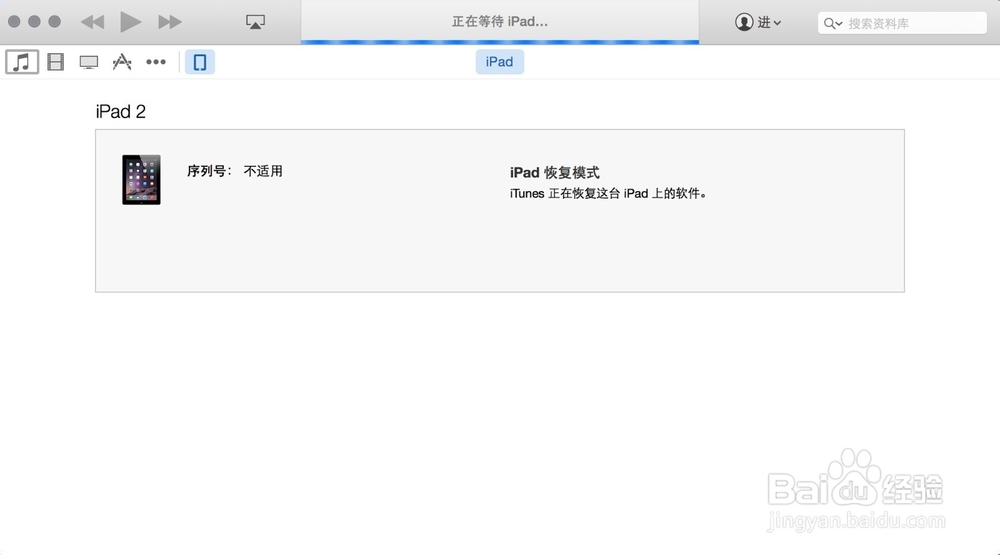This screenshot has height=555, width=1000.
Task: Click the iPad 2 device thumbnail image
Action: click(142, 179)
